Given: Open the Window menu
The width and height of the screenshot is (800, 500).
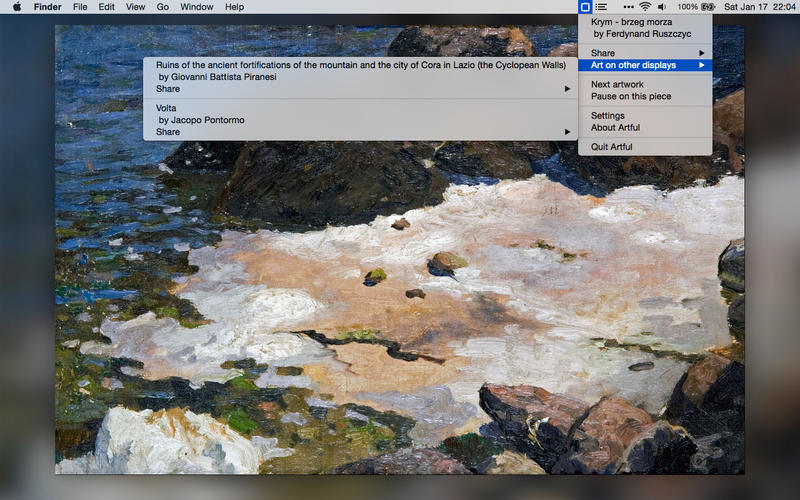Looking at the screenshot, I should [x=196, y=7].
